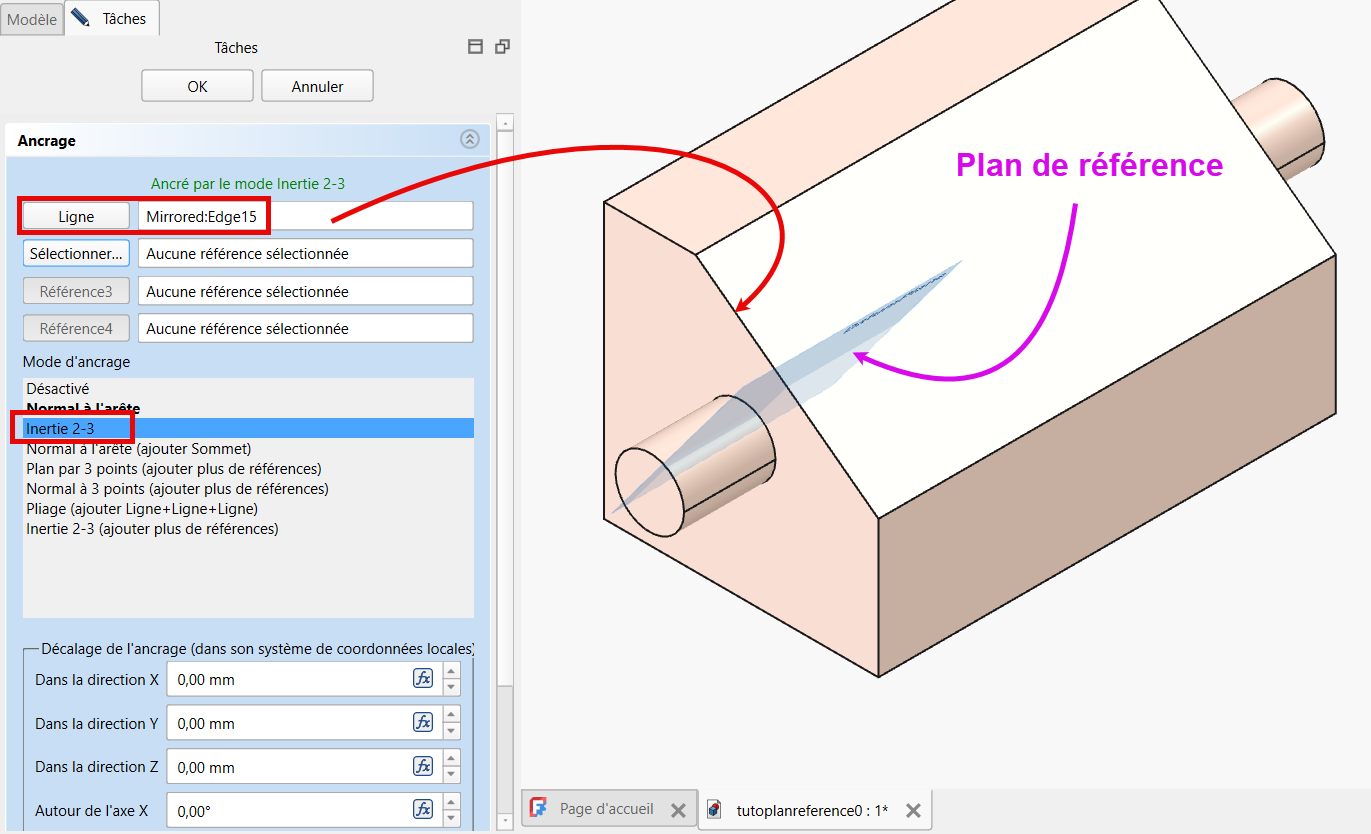Click the float panel icon in Tâches header
Image resolution: width=1371 pixels, height=834 pixels.
click(x=502, y=46)
